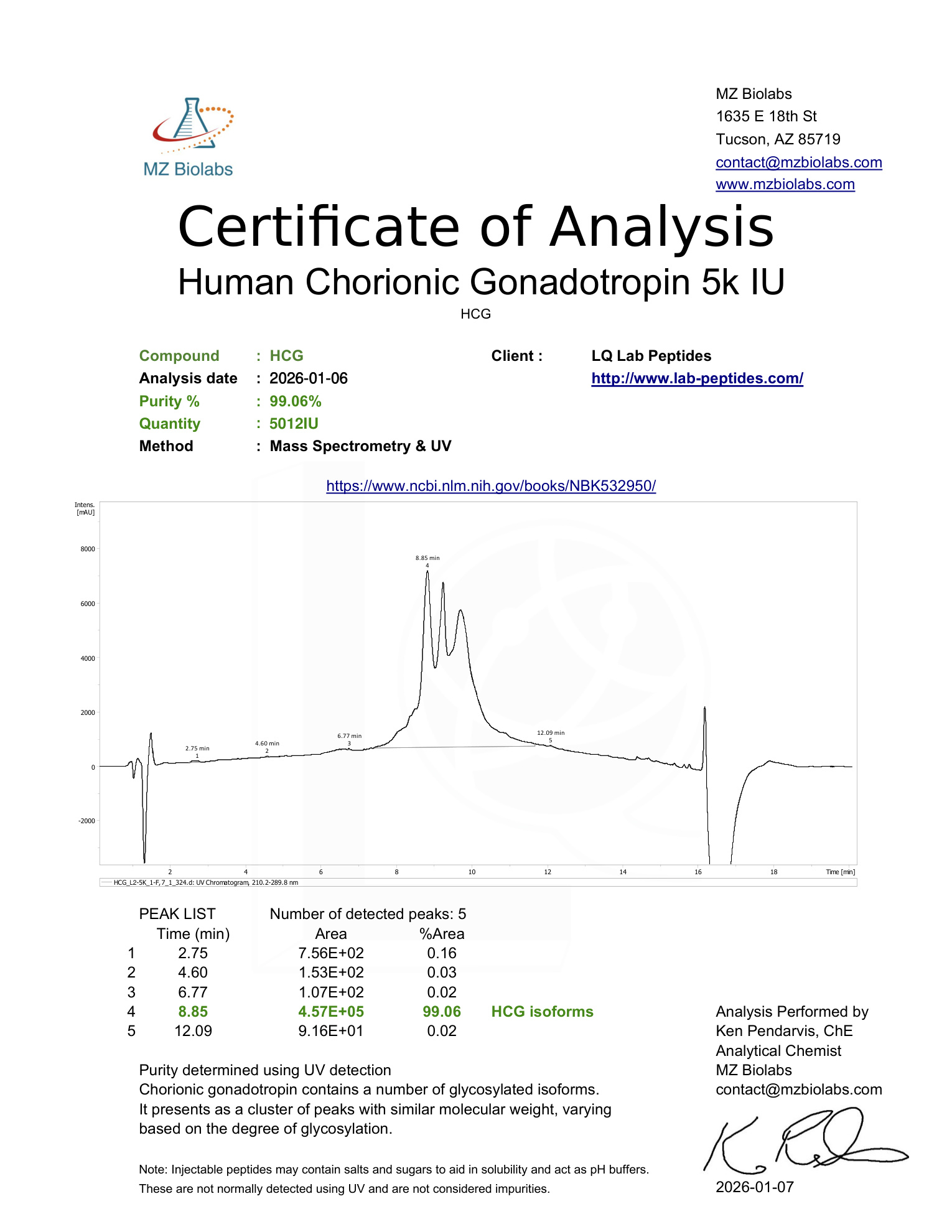Click the 6.77 min peak label on chromatogram
Viewport: 952px width, 1232px height.
(x=349, y=736)
